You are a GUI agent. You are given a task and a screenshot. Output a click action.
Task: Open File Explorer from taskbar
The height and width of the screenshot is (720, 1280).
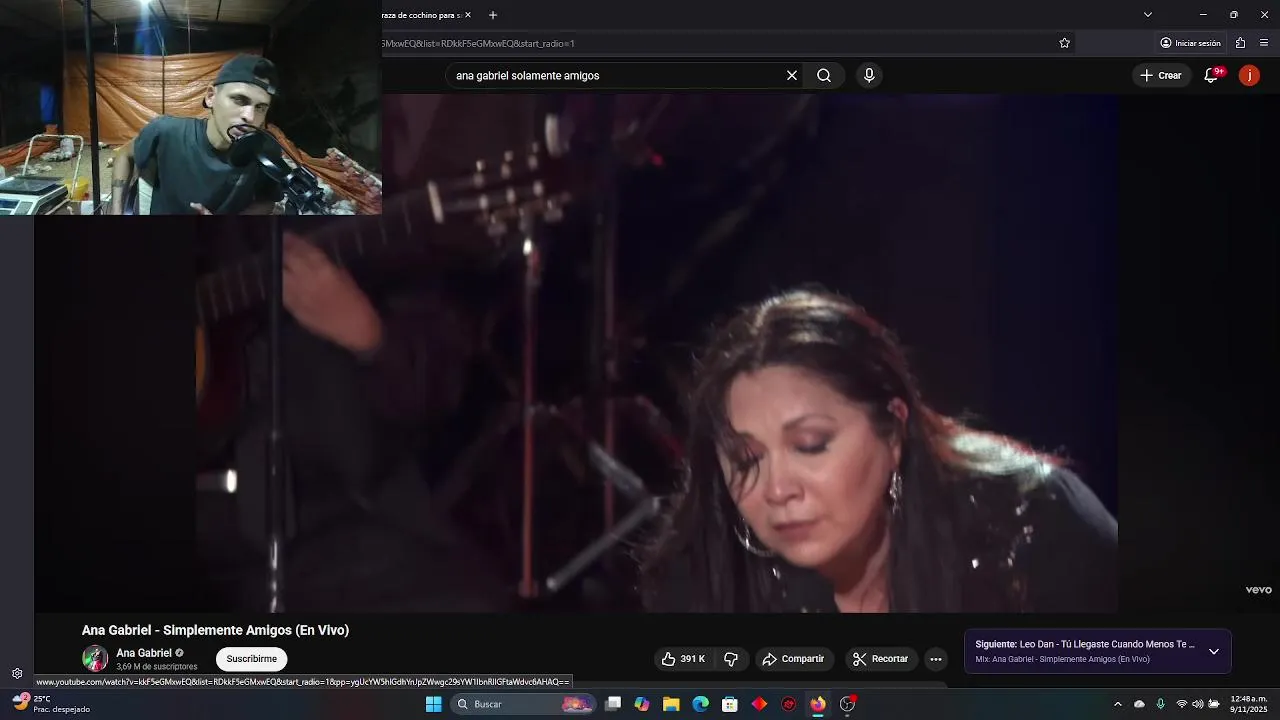[x=671, y=704]
